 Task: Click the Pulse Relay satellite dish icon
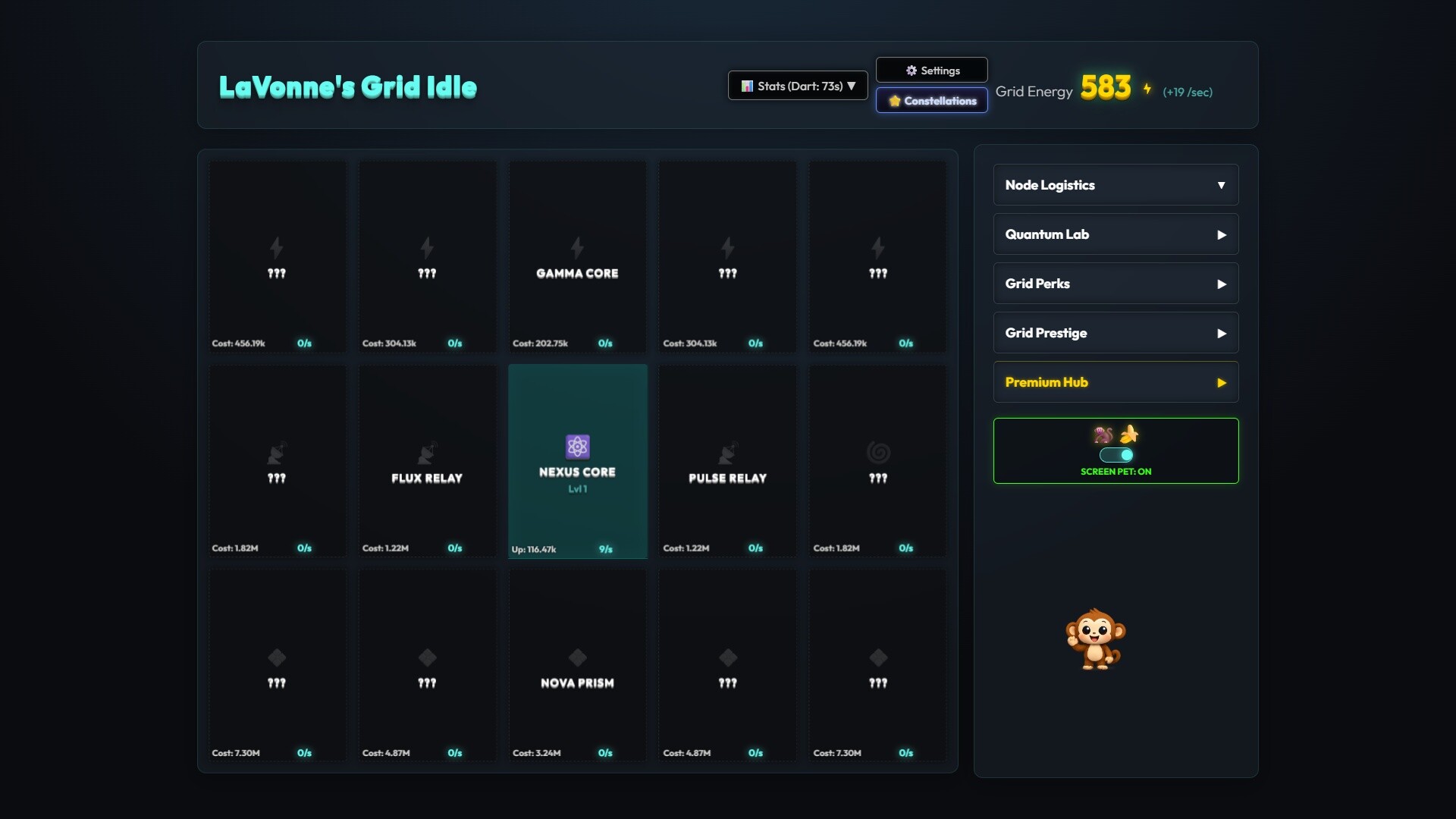coord(727,453)
